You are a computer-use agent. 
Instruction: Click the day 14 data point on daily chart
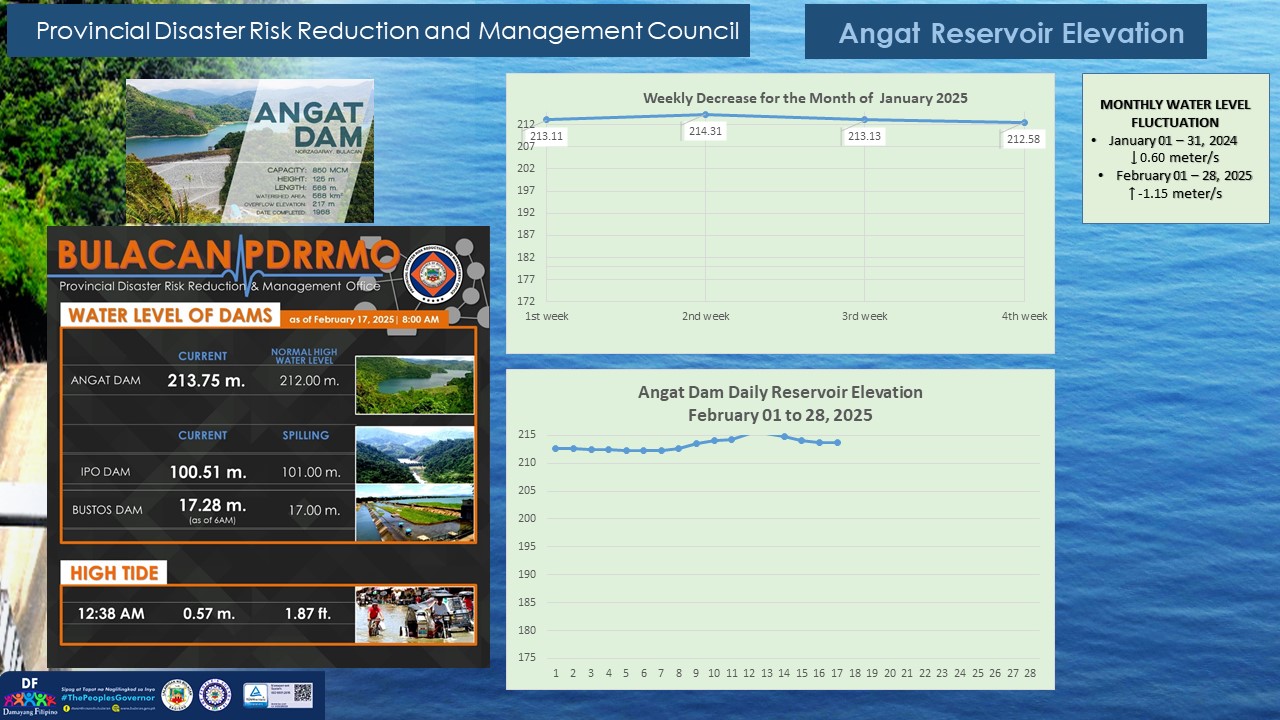(784, 436)
